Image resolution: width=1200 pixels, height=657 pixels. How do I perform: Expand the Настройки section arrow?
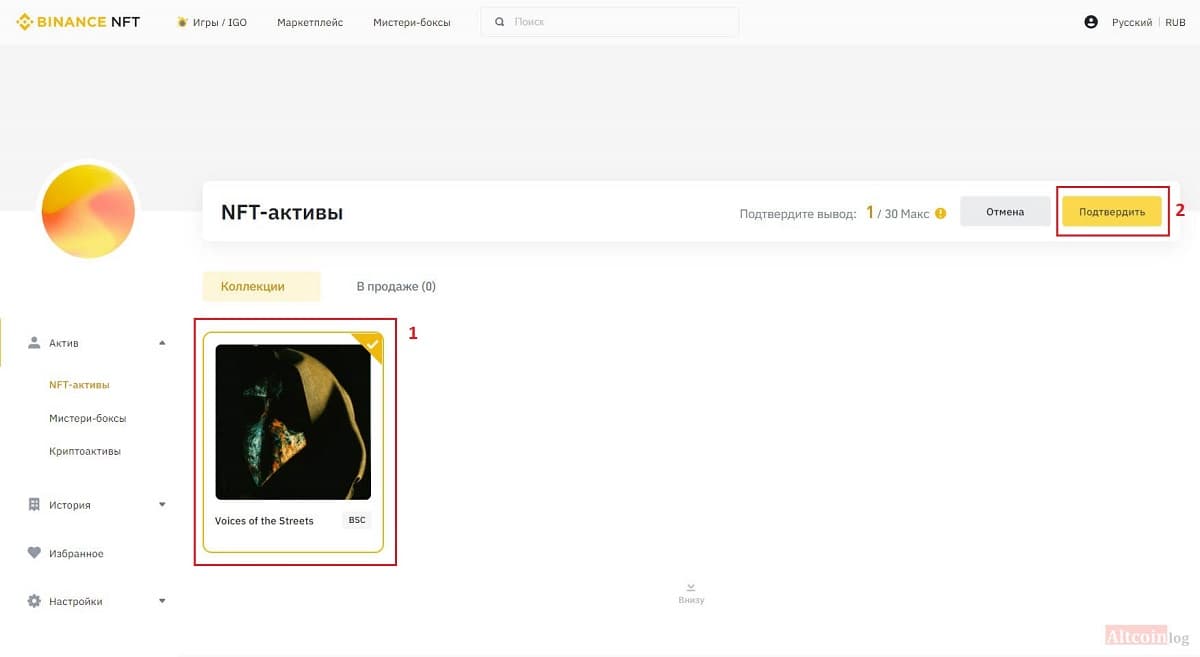162,601
